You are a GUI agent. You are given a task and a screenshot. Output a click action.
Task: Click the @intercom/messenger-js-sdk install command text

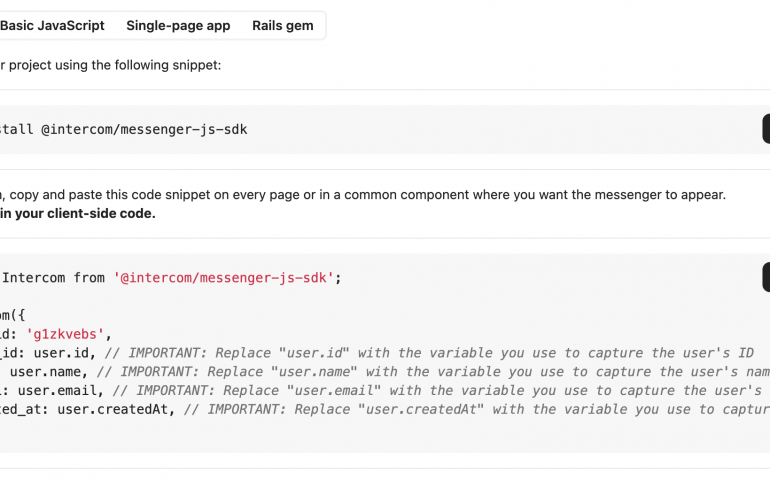(x=144, y=129)
